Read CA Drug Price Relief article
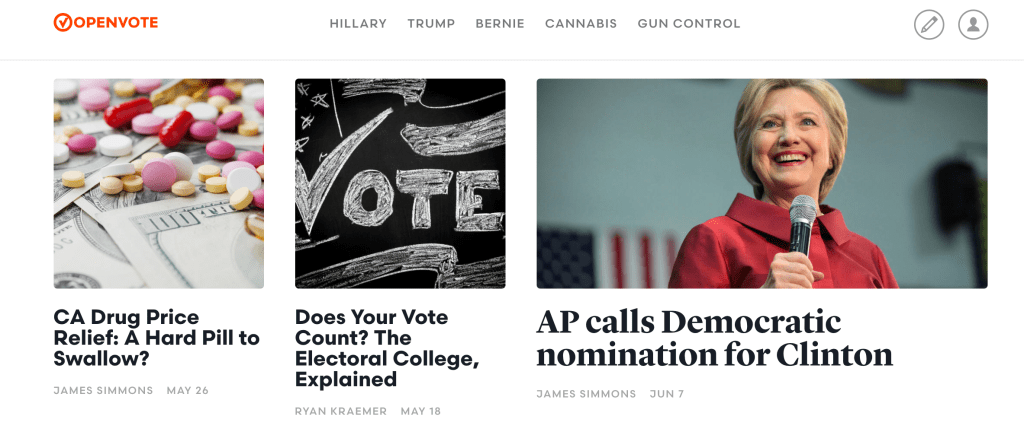This screenshot has width=1024, height=432. click(x=156, y=338)
